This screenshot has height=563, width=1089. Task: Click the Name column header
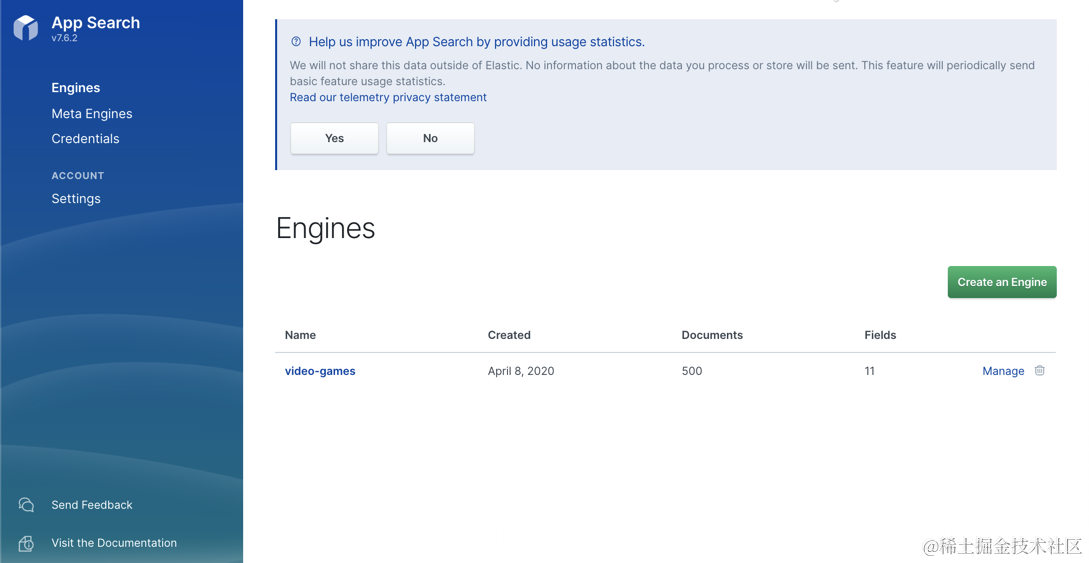point(300,335)
